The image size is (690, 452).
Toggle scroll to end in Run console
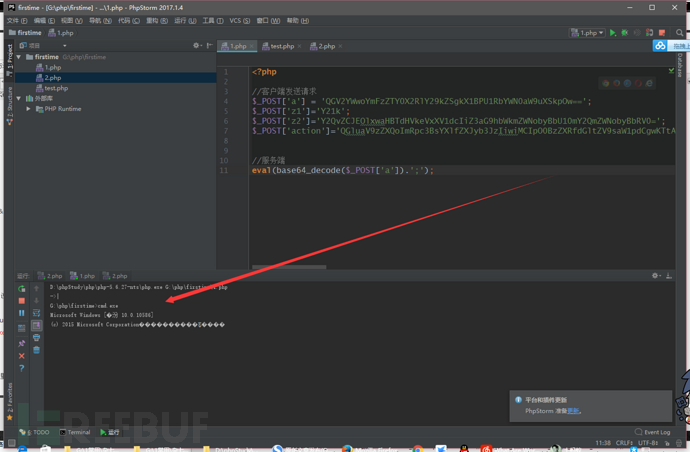[37, 326]
